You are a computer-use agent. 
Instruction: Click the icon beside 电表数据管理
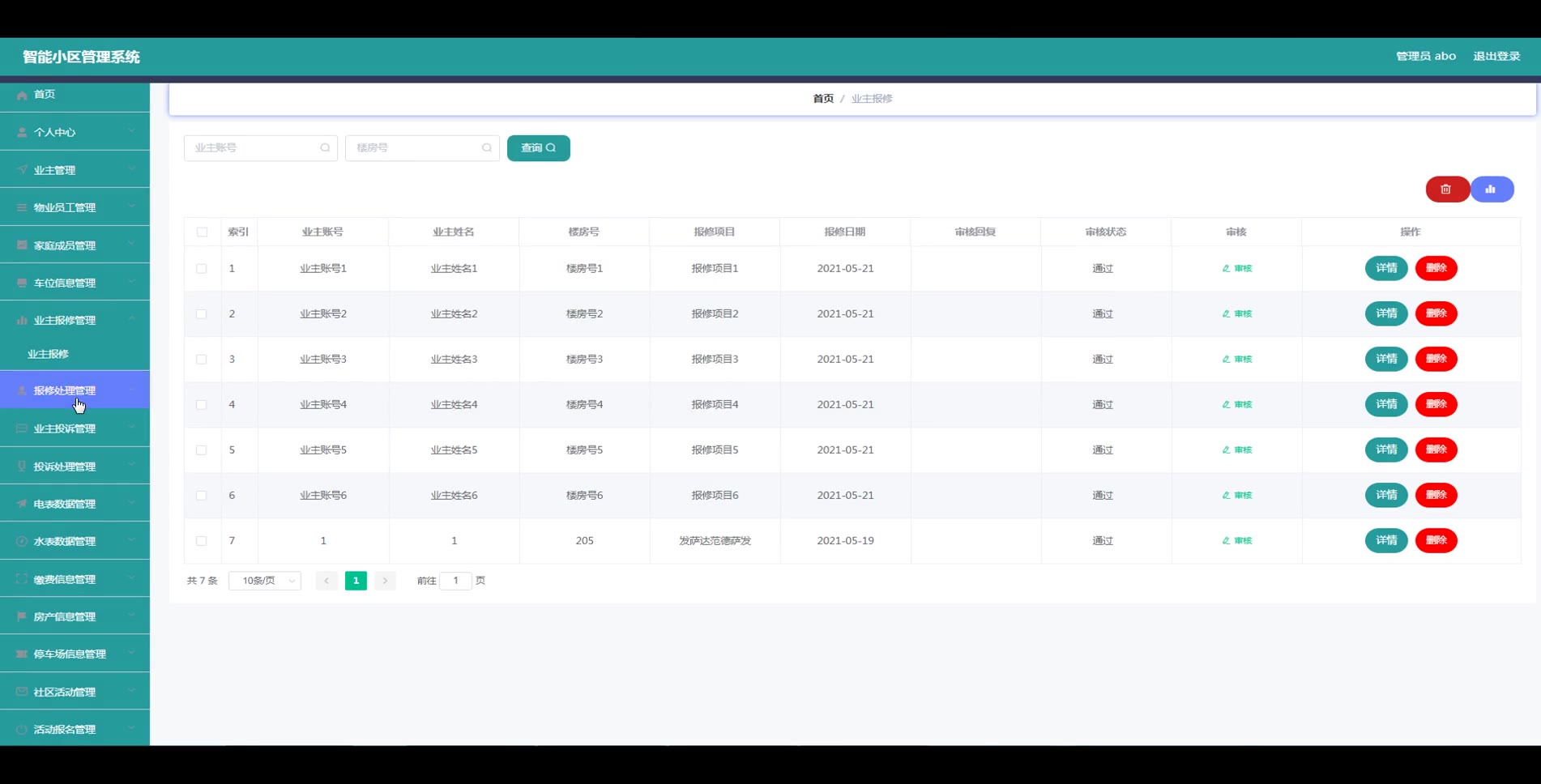pos(22,504)
